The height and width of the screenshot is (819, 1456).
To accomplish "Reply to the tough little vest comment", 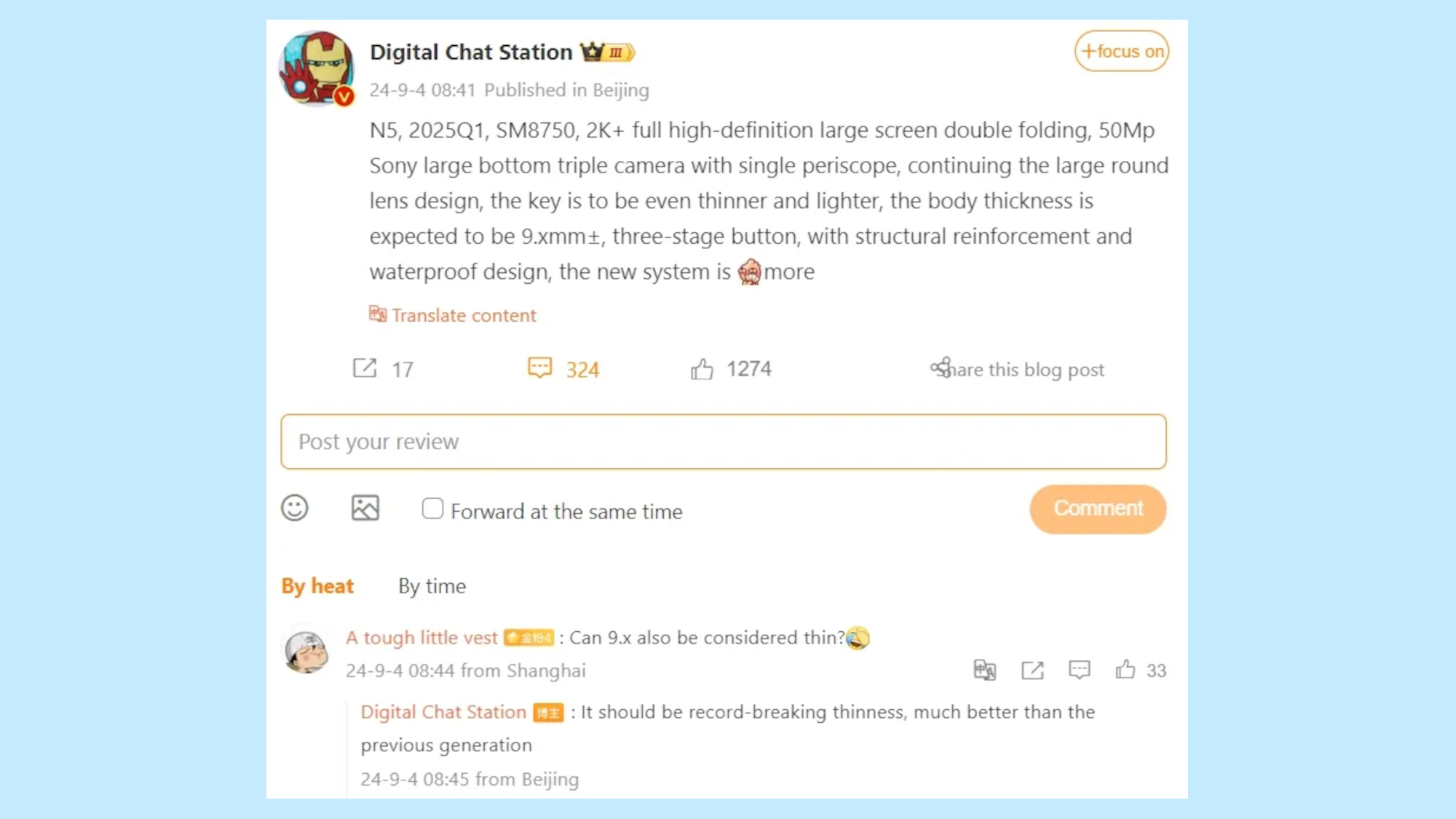I will (1079, 670).
